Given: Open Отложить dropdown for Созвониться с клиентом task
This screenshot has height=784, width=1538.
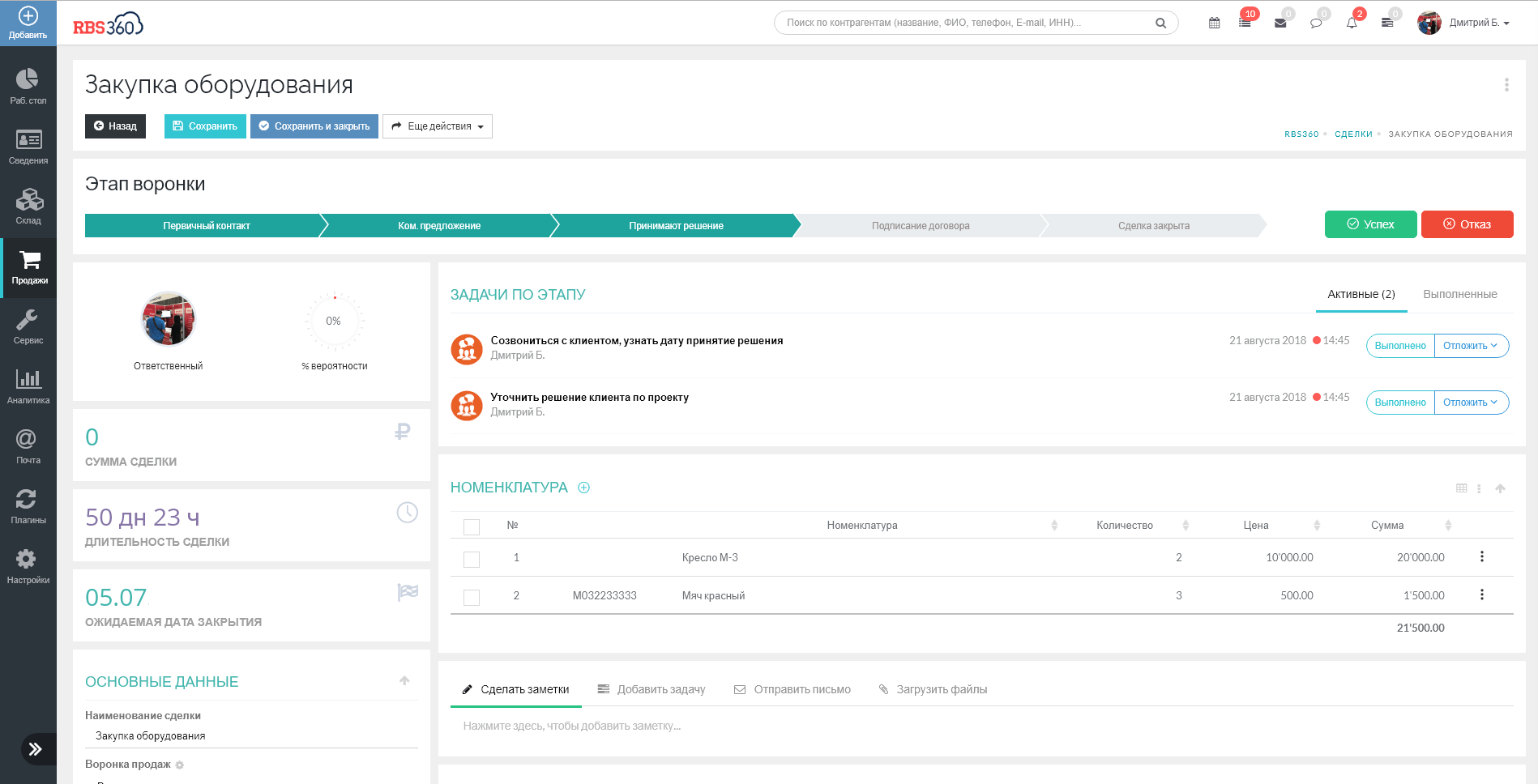Looking at the screenshot, I should [1472, 346].
